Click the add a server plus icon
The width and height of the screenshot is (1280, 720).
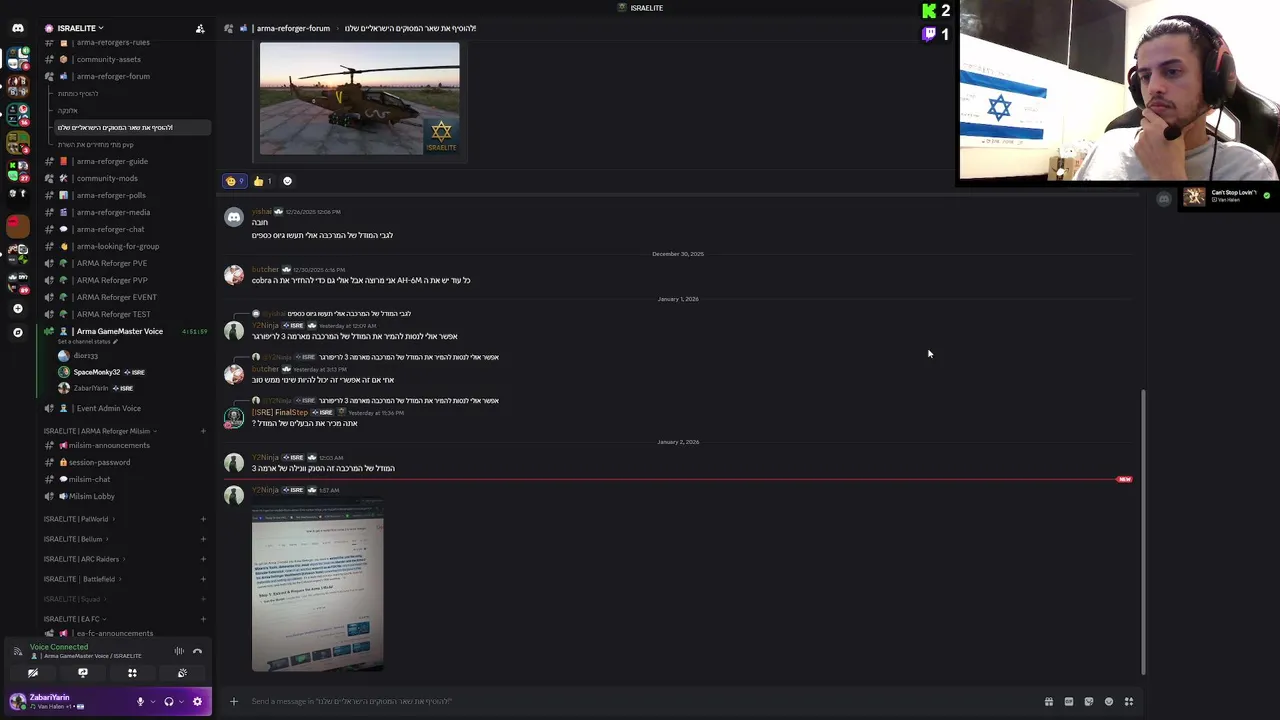tap(17, 308)
